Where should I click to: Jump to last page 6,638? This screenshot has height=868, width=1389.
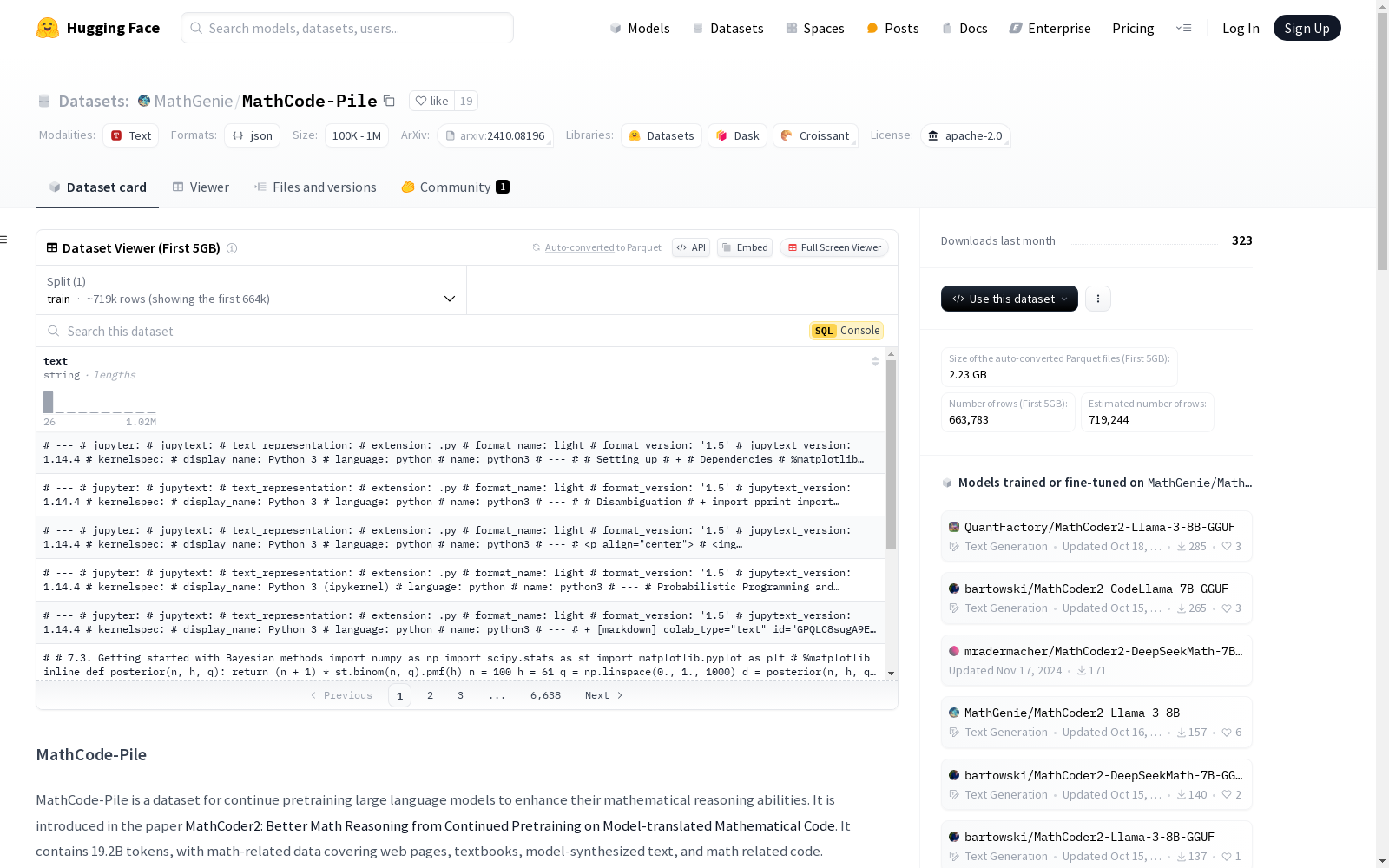pos(545,695)
